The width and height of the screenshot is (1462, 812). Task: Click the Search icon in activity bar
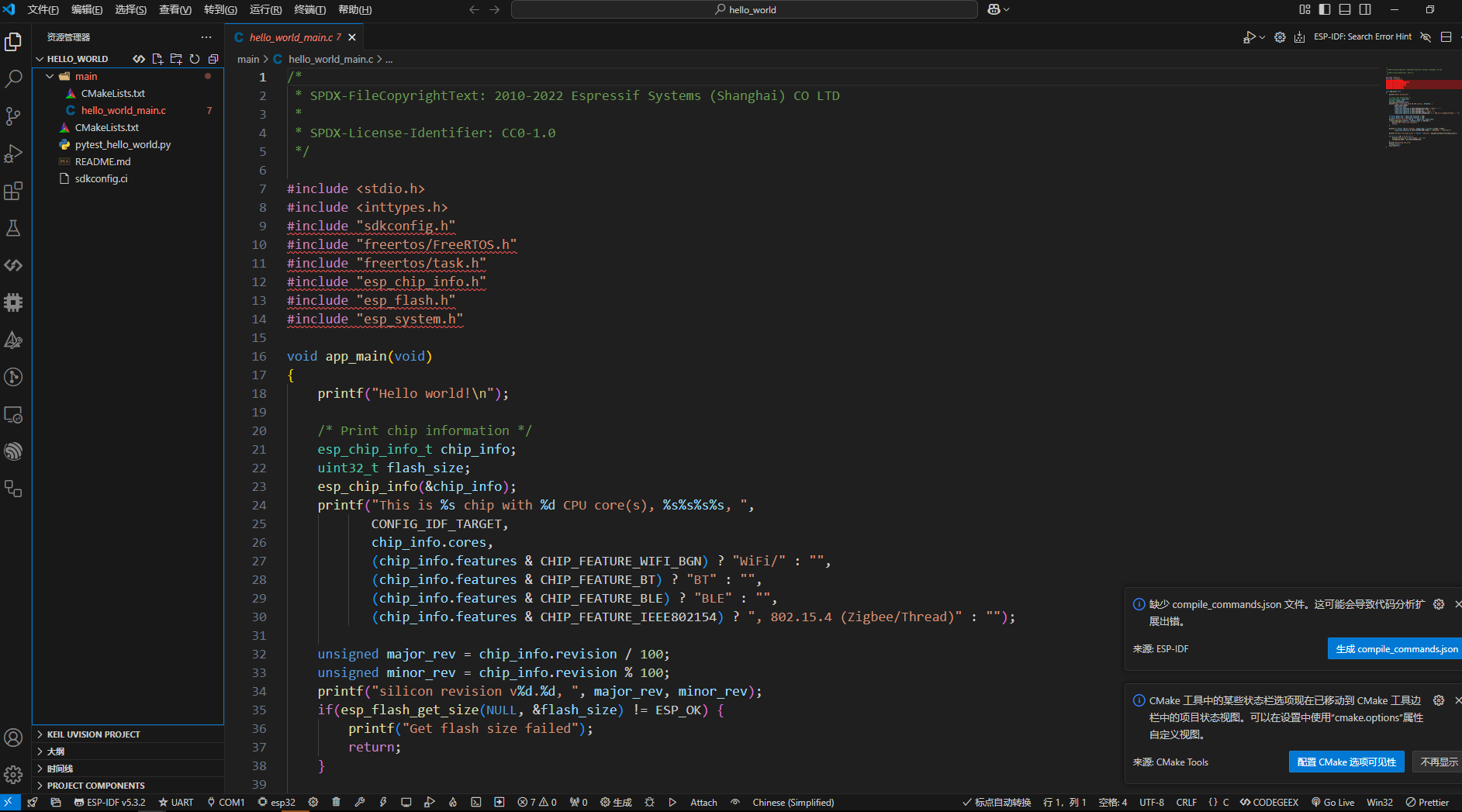point(13,79)
